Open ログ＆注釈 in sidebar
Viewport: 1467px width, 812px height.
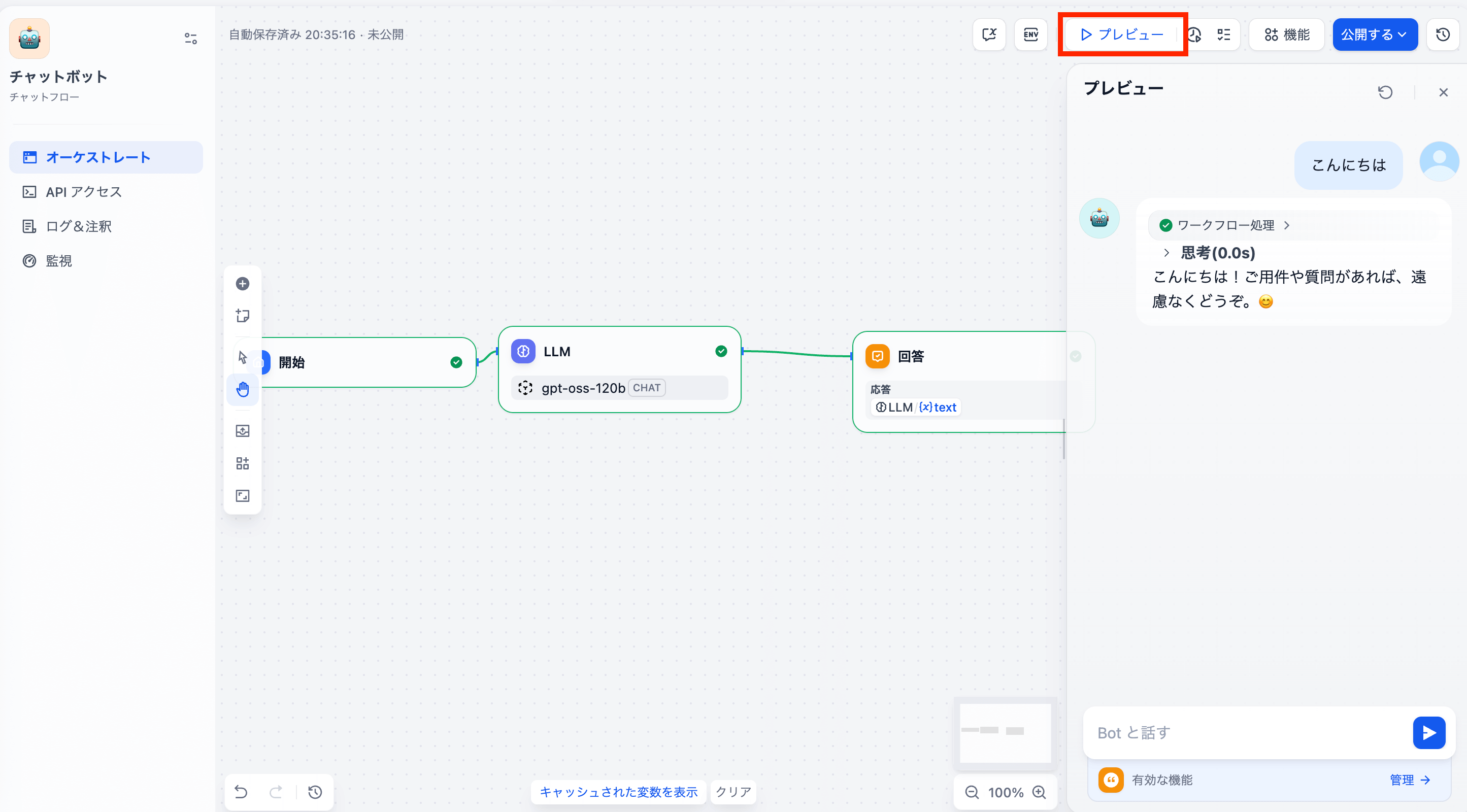point(79,227)
